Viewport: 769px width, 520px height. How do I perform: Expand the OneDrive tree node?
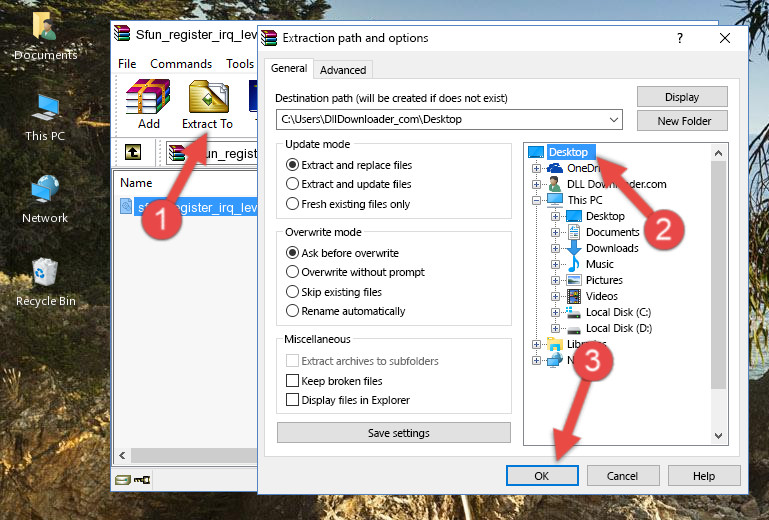coord(537,168)
